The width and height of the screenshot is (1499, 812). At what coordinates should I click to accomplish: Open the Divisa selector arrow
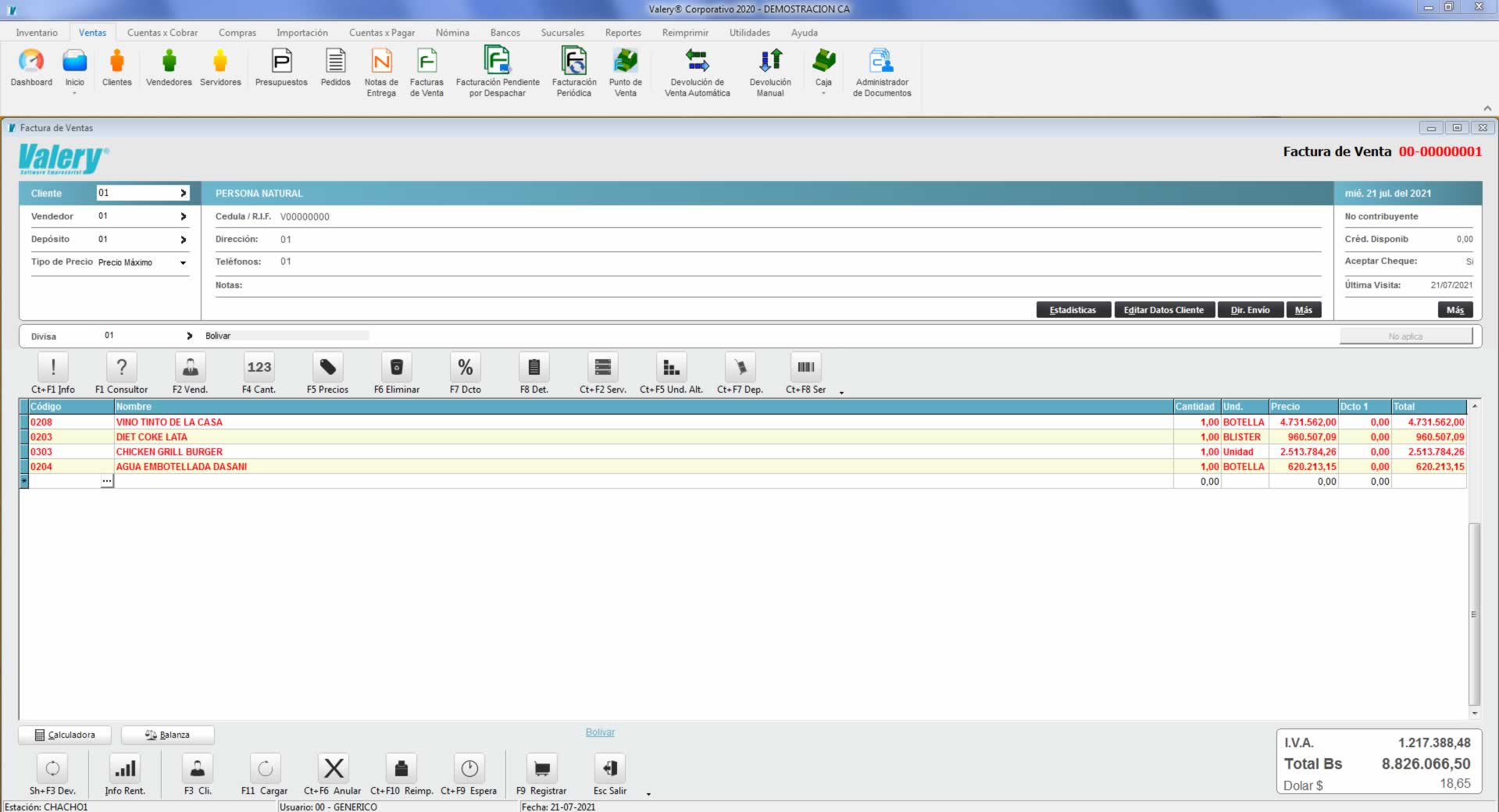tap(189, 336)
